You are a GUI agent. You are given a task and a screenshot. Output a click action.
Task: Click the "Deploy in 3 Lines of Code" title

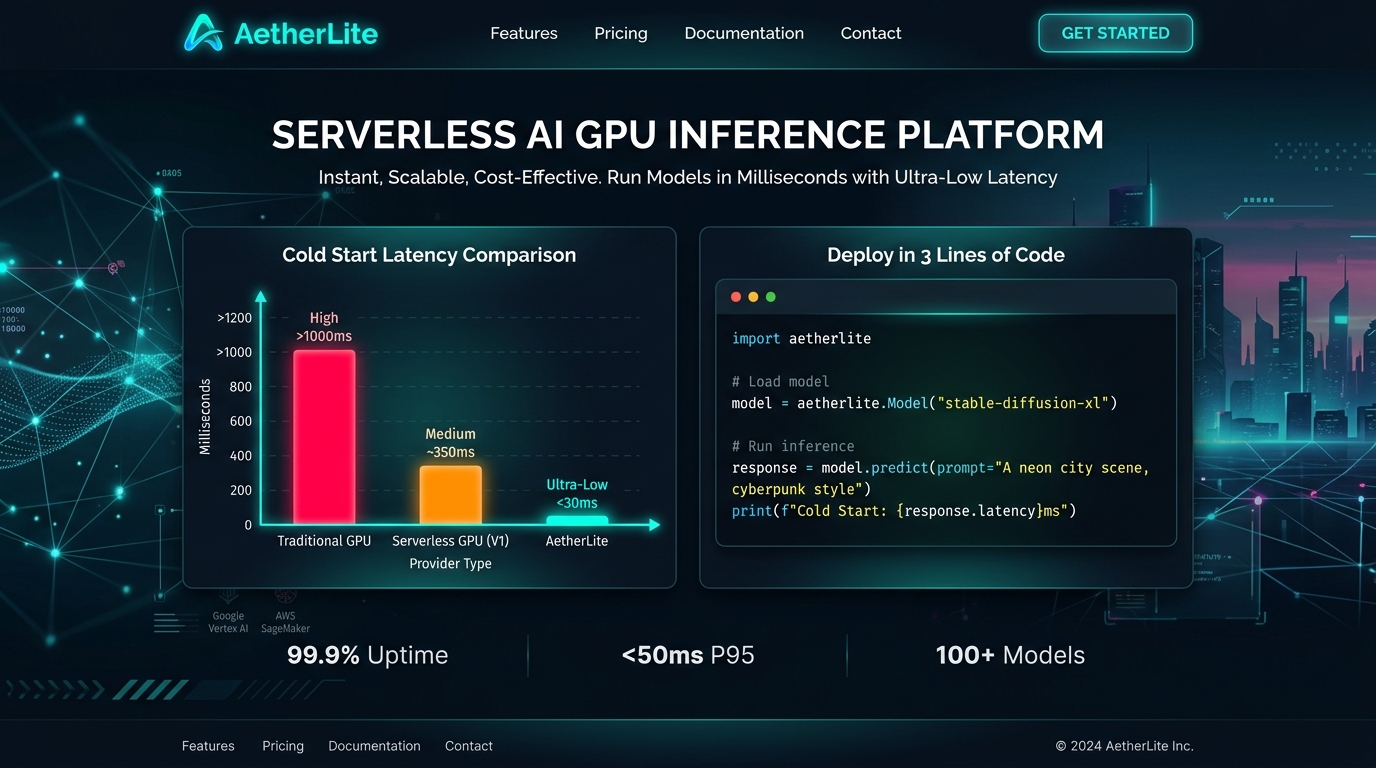tap(946, 255)
